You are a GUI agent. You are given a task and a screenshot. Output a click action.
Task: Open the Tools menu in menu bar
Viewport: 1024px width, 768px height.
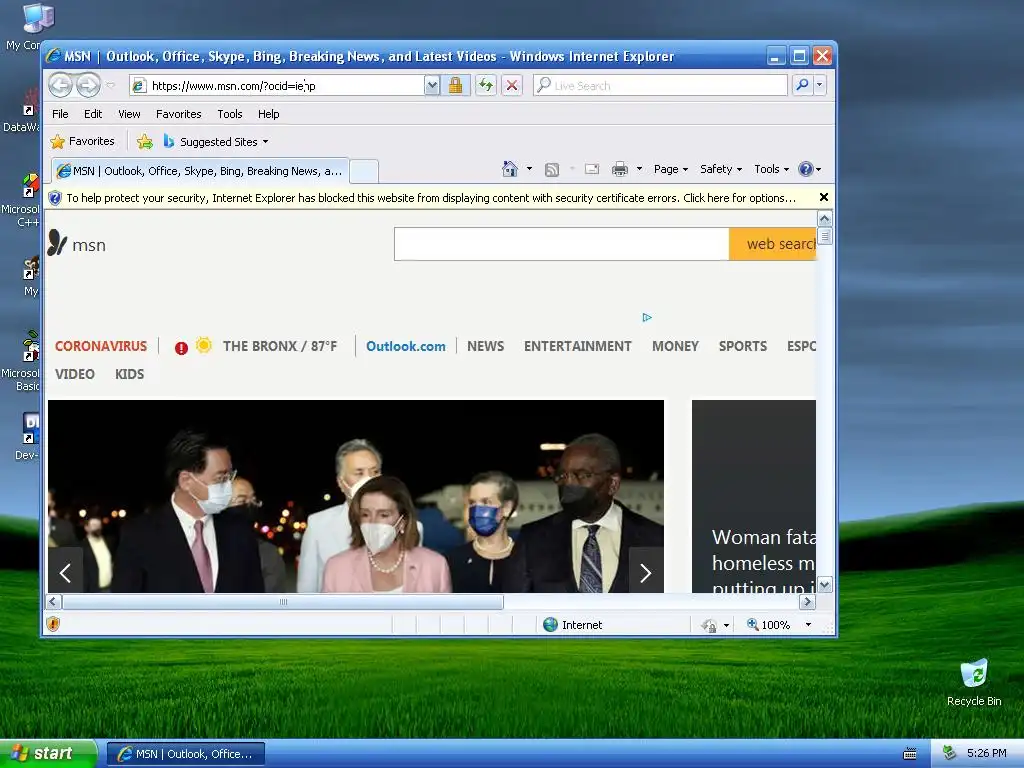tap(230, 114)
